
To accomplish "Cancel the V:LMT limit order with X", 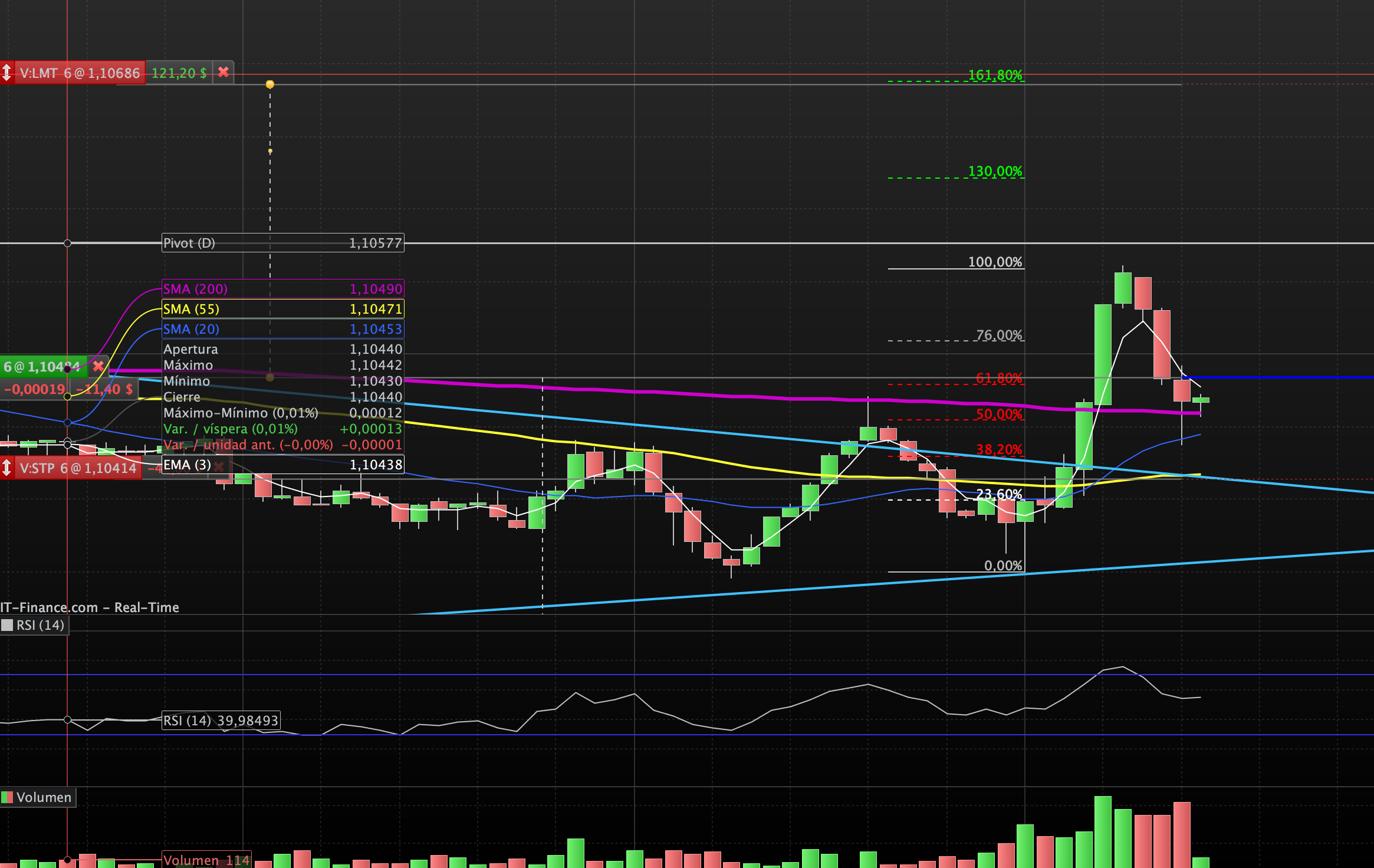I will [x=223, y=72].
